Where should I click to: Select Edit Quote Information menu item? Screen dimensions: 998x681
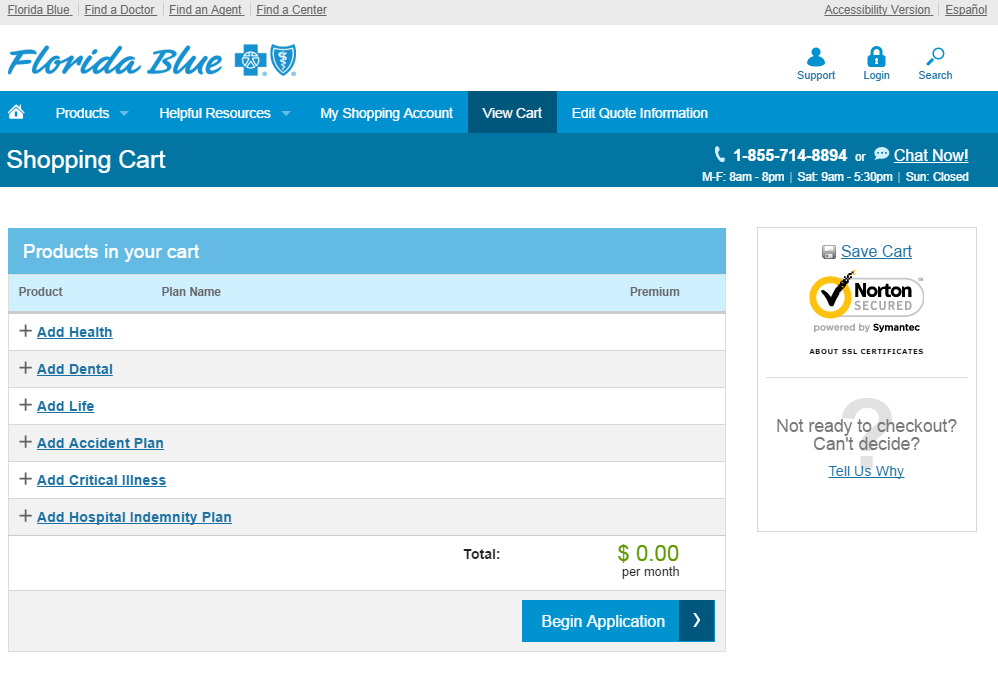point(639,113)
